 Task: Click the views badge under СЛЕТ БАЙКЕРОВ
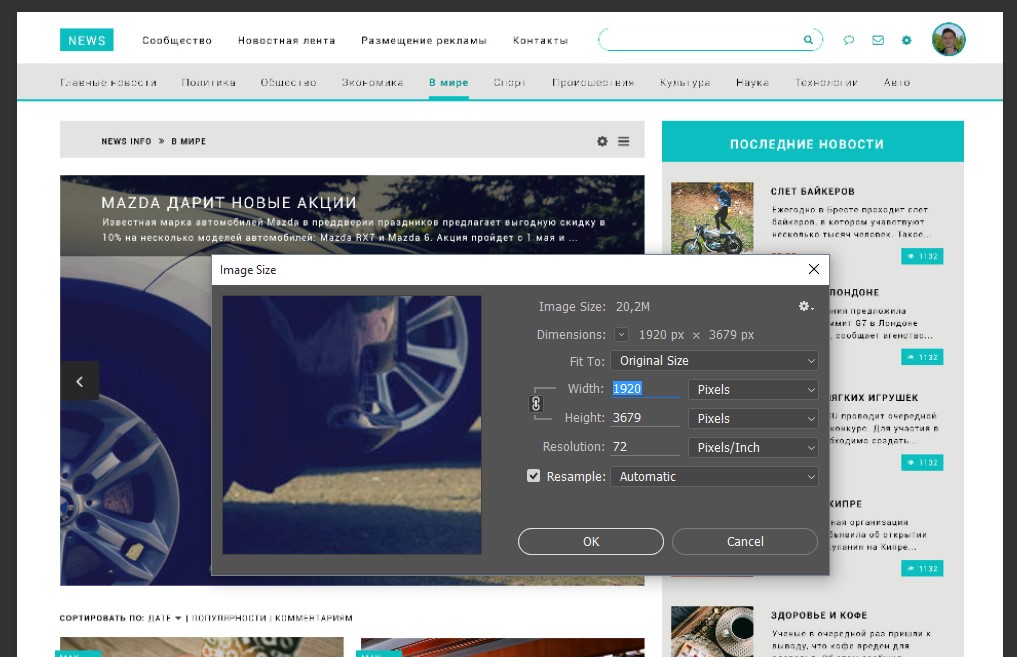(922, 256)
